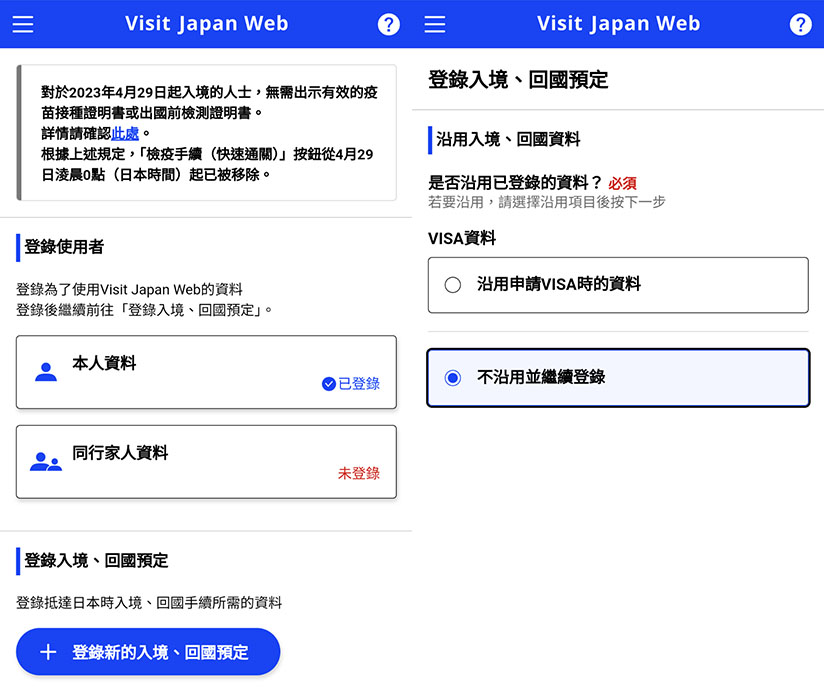This screenshot has width=824, height=694.
Task: Click the 登錄為了使用Visit Japan Web的資料 description
Action: pos(129,289)
